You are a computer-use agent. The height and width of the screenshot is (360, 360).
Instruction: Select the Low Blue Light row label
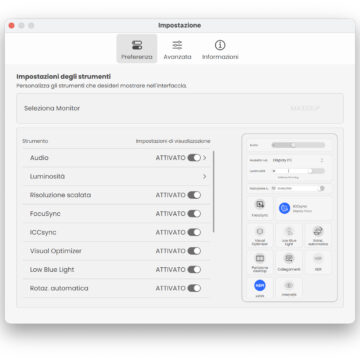coord(52,270)
